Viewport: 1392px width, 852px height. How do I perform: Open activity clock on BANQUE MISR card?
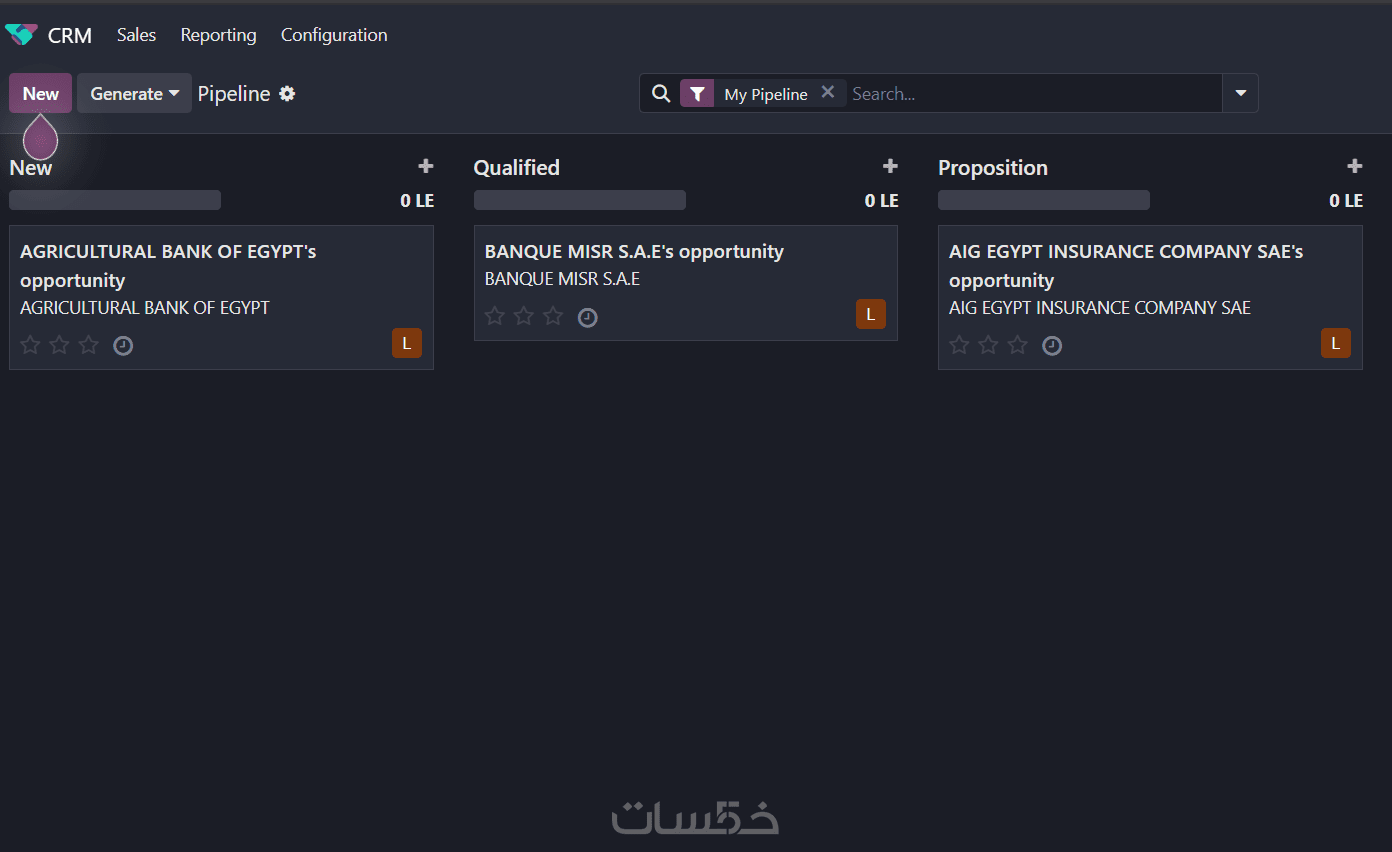[588, 317]
